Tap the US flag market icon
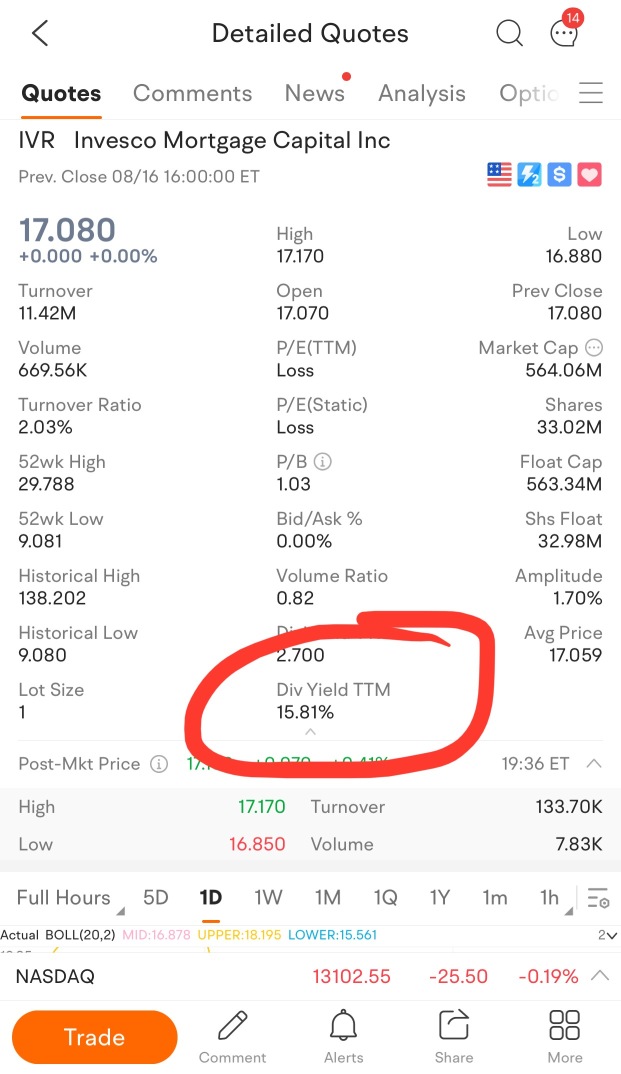The image size is (621, 1074). [x=499, y=175]
